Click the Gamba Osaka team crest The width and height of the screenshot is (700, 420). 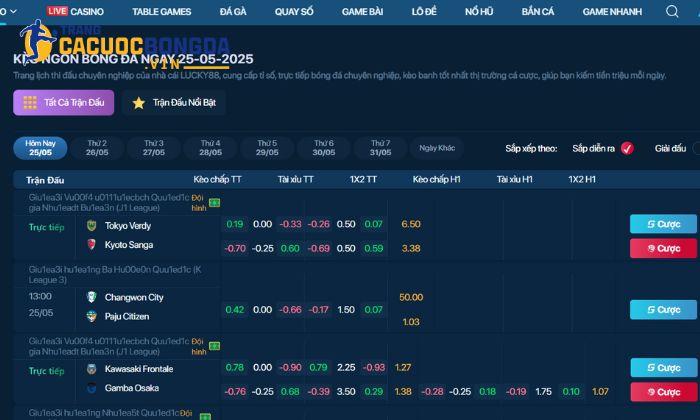[x=92, y=389]
